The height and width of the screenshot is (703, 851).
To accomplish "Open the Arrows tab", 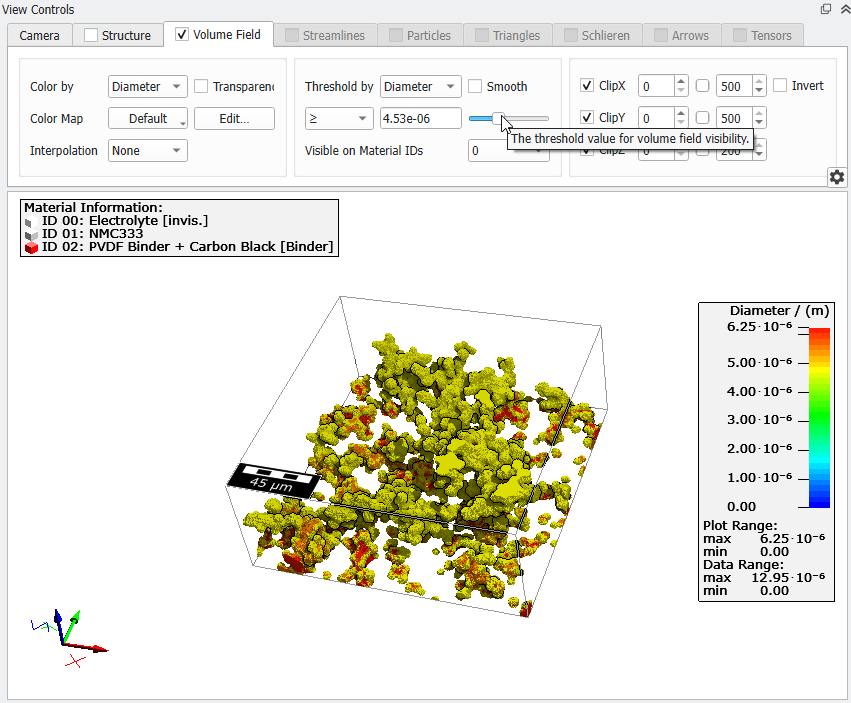I will coord(682,35).
